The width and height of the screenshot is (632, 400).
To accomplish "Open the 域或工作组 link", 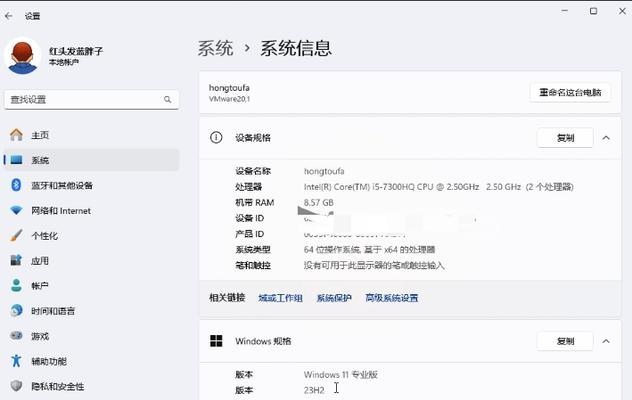I will [281, 298].
